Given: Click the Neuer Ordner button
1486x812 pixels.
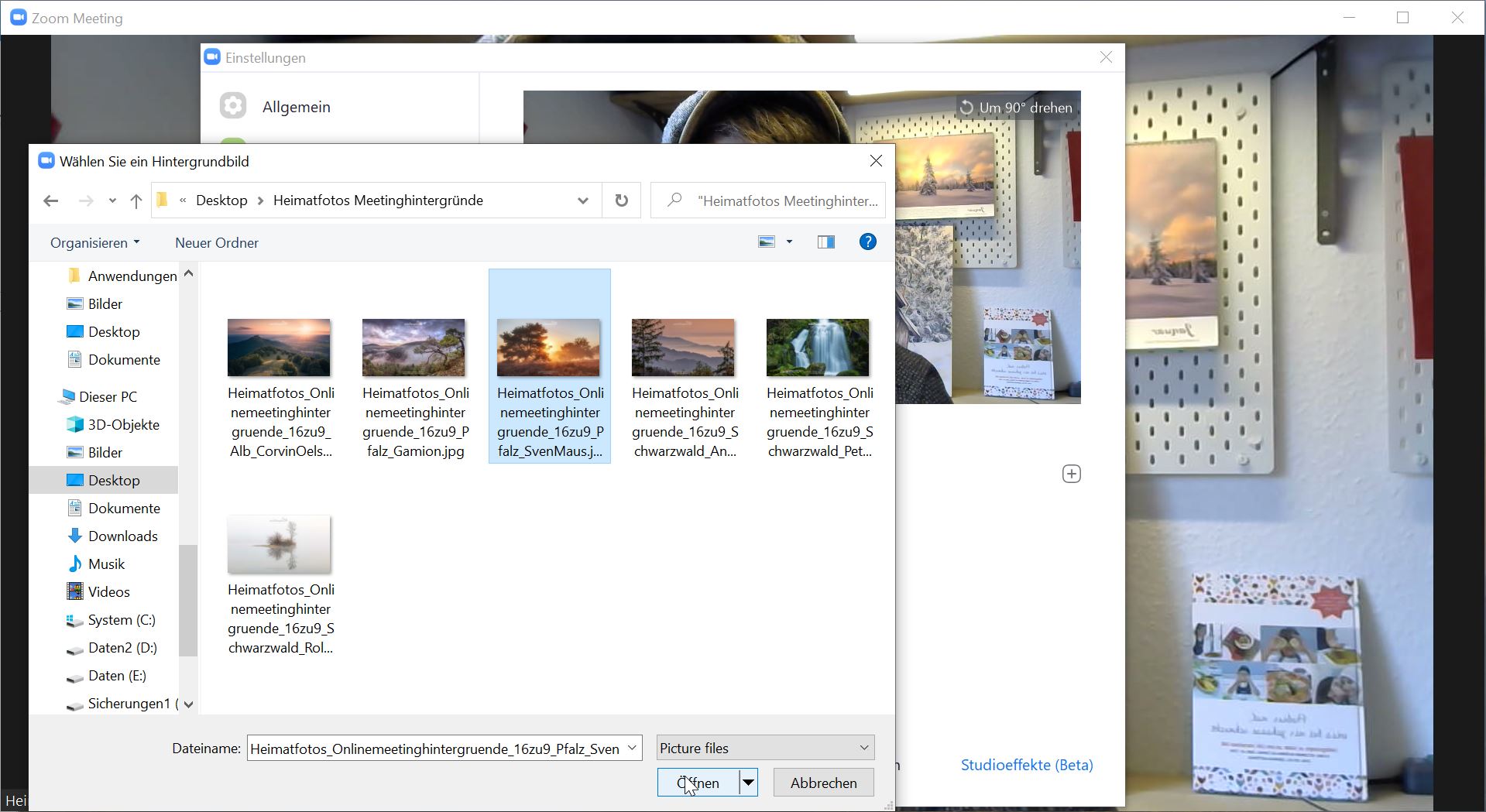Looking at the screenshot, I should coord(217,243).
